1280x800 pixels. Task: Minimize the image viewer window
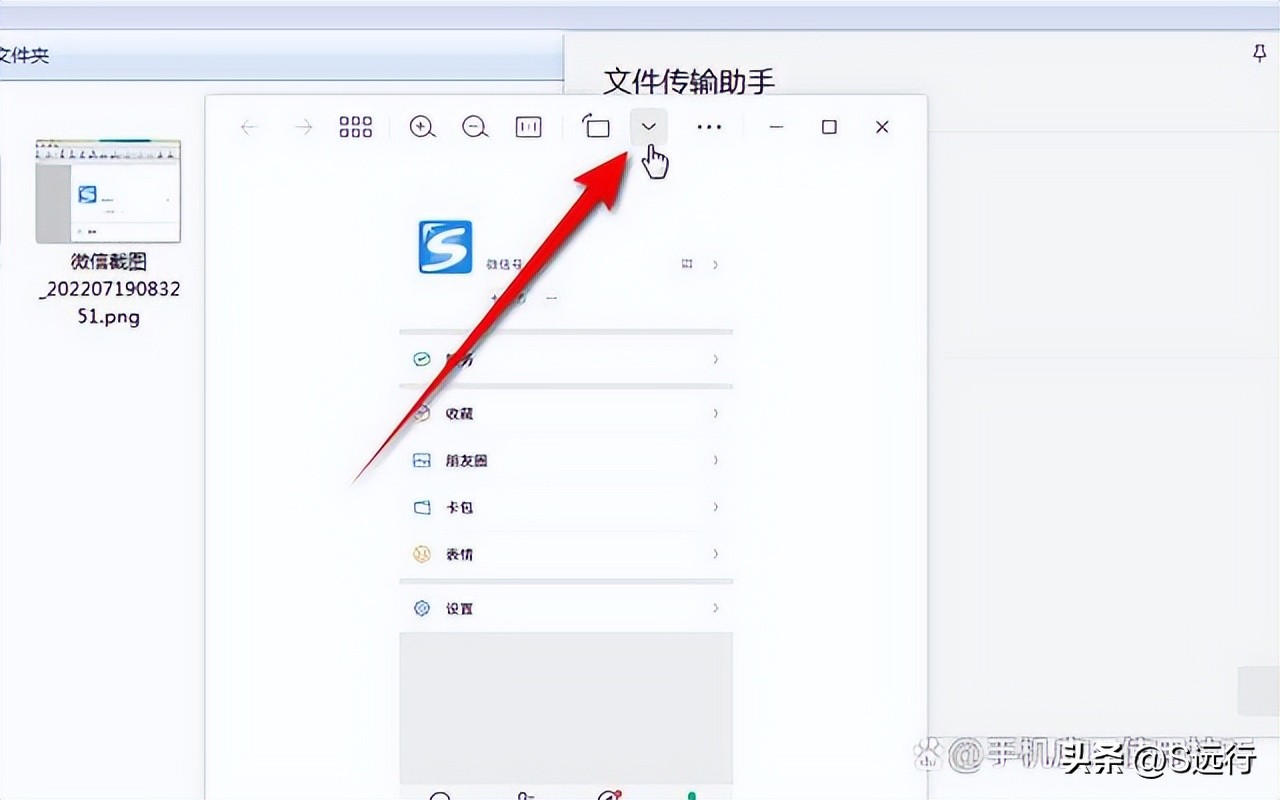[776, 127]
